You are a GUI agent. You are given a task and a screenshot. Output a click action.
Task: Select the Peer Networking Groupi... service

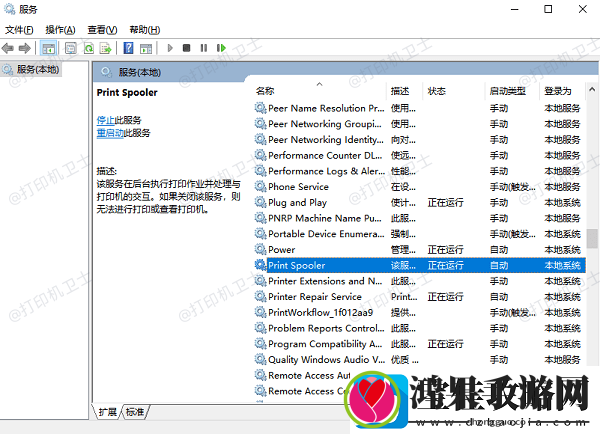coord(324,124)
